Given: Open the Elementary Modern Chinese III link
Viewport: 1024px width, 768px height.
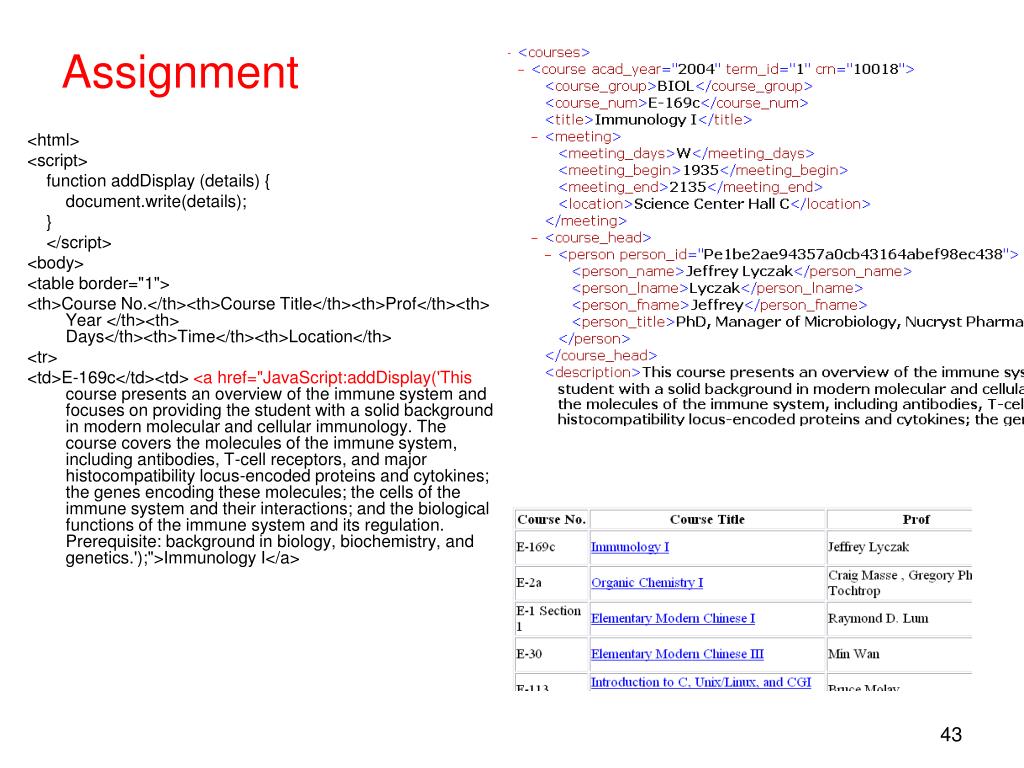Looking at the screenshot, I should [677, 654].
